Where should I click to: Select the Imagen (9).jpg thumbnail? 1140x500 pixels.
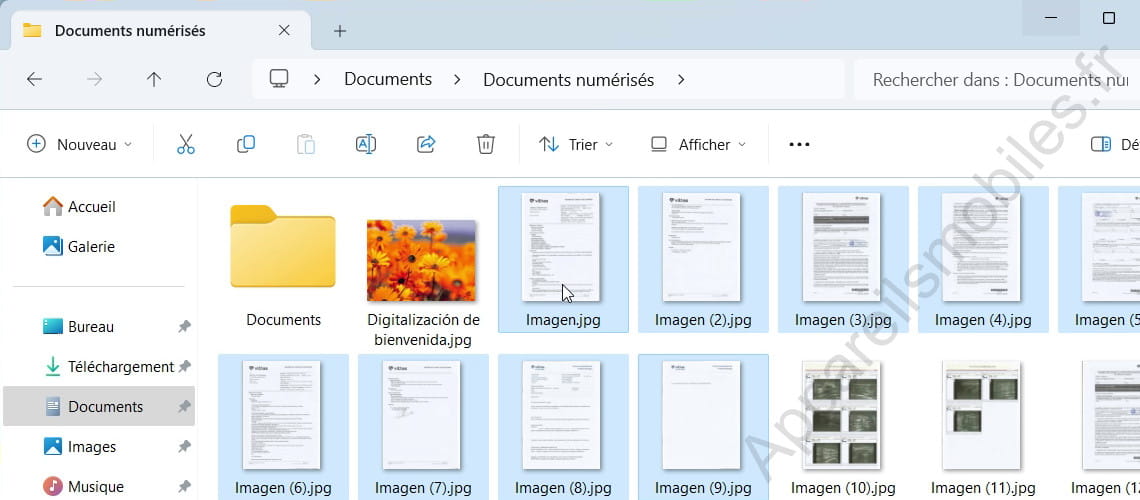[702, 415]
